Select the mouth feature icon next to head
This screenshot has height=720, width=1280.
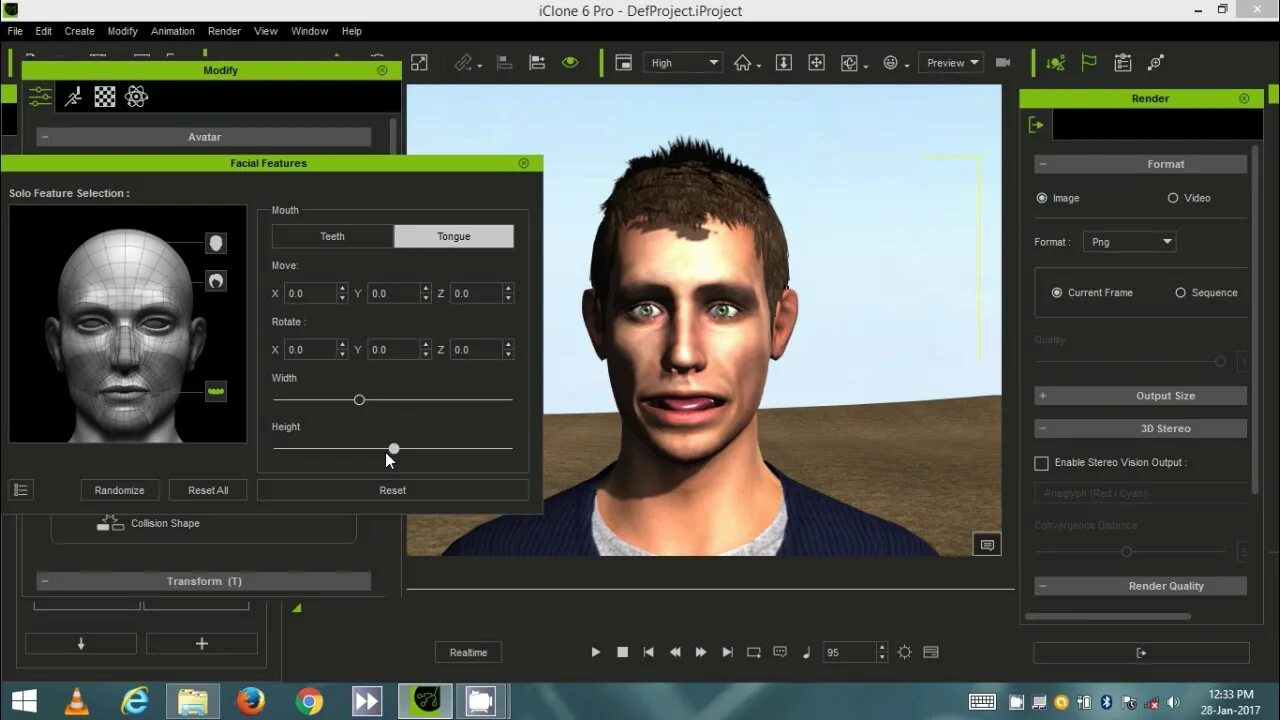point(216,391)
